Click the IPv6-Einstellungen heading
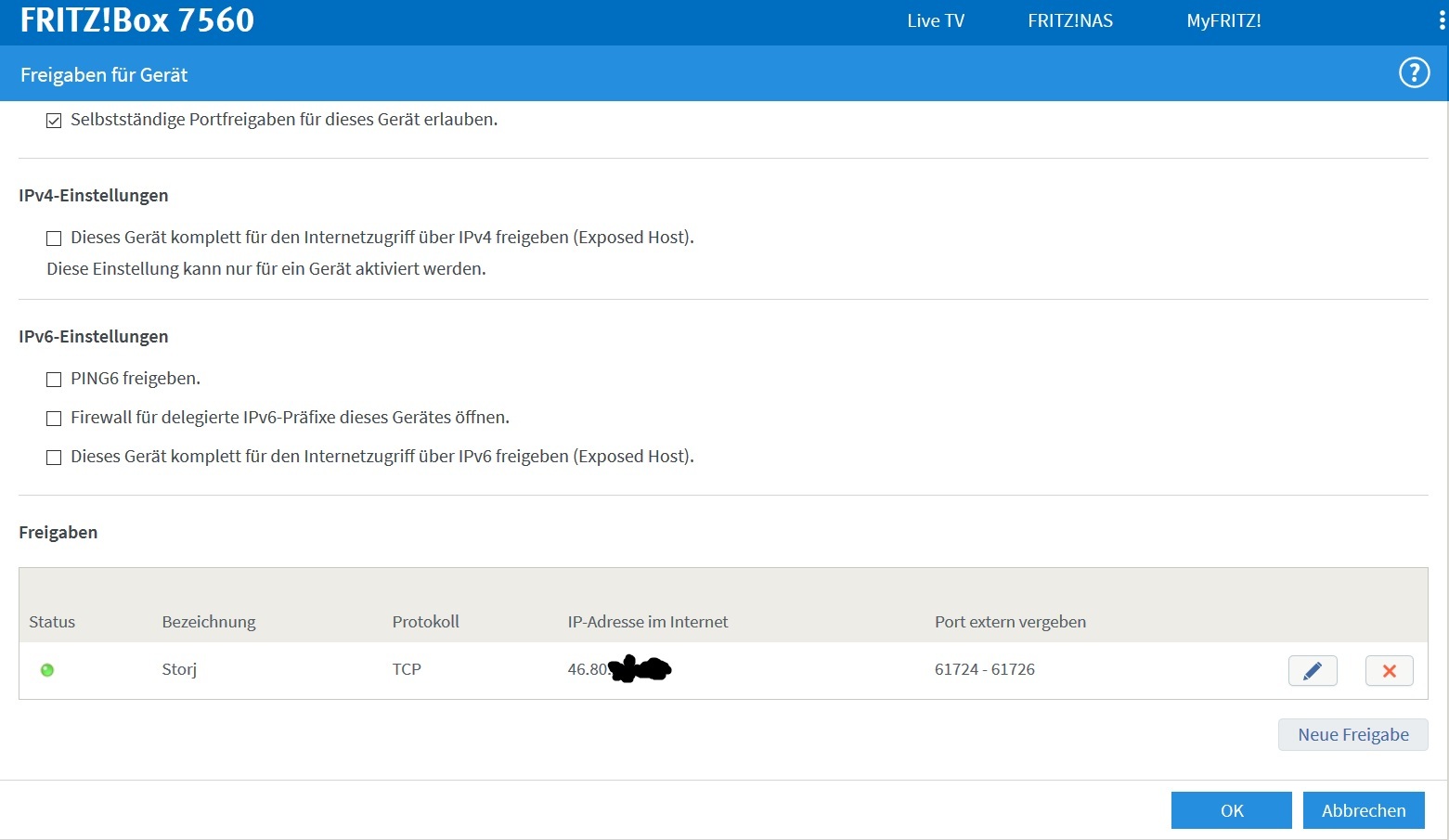The height and width of the screenshot is (840, 1449). (x=94, y=337)
